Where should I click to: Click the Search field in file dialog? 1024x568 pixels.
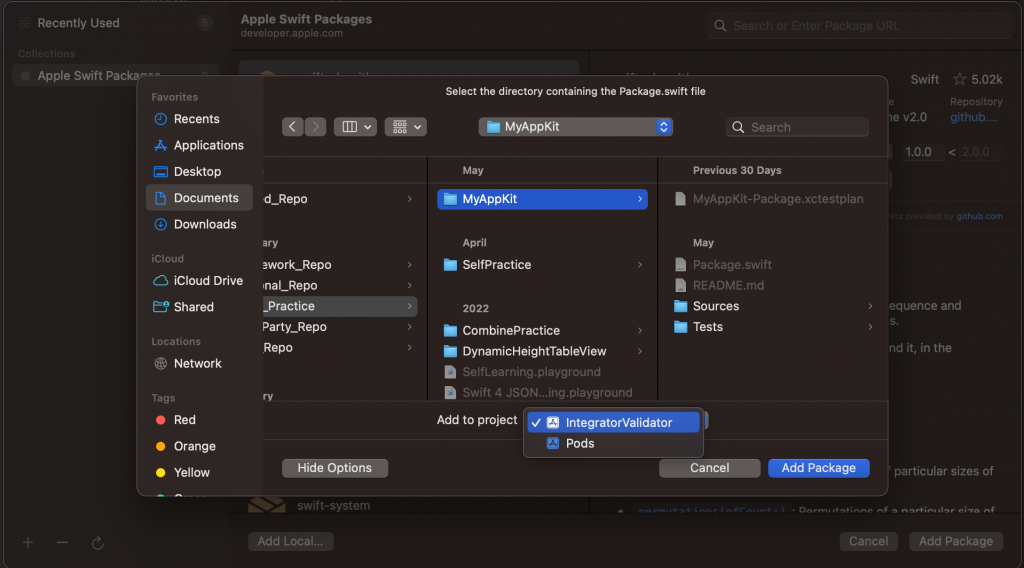[x=797, y=127]
